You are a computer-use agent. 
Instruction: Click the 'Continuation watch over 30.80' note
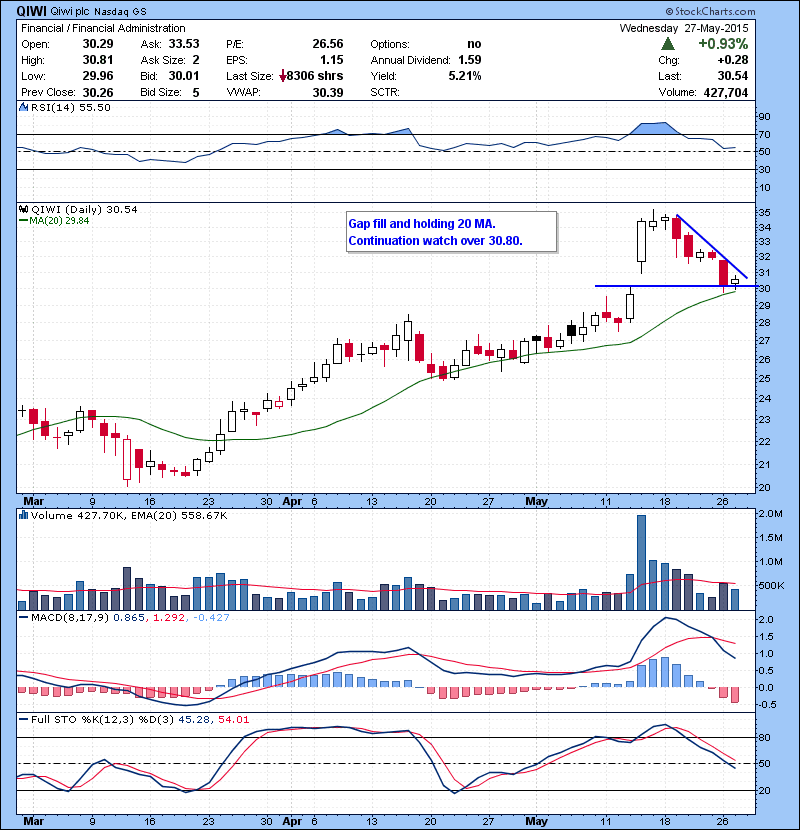click(435, 241)
